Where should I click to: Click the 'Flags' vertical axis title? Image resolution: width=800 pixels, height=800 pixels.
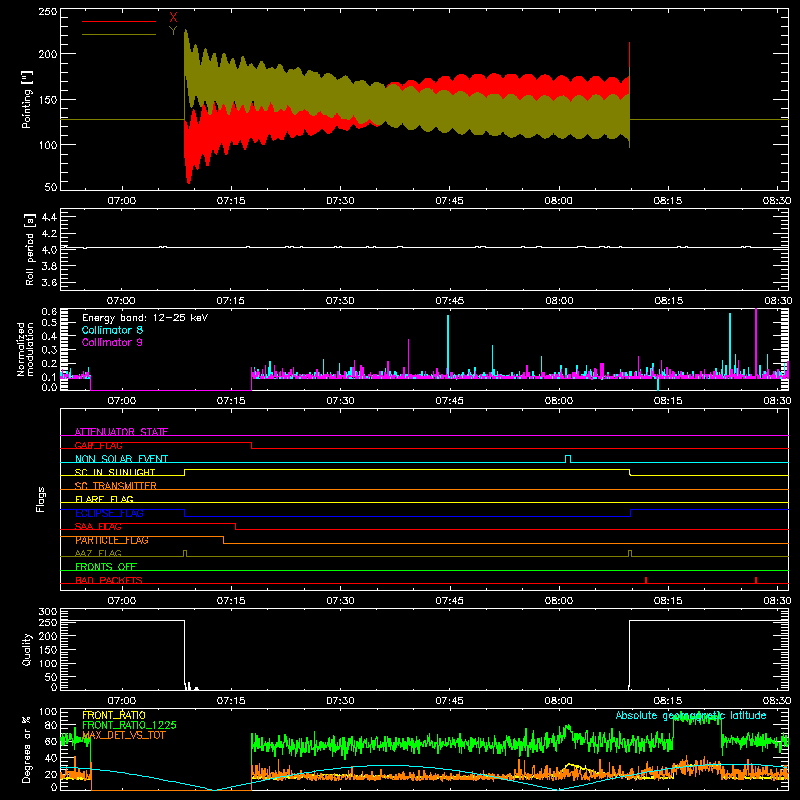coord(41,499)
